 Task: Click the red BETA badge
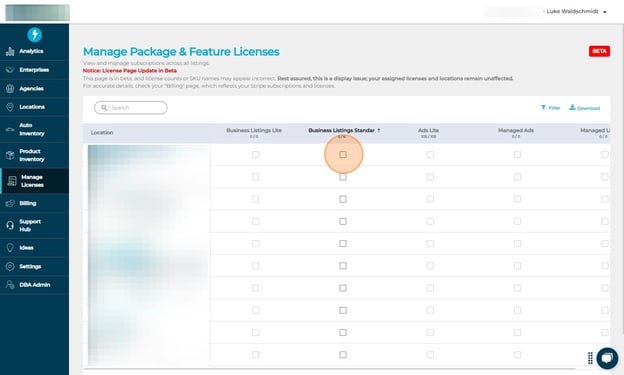pyautogui.click(x=599, y=51)
